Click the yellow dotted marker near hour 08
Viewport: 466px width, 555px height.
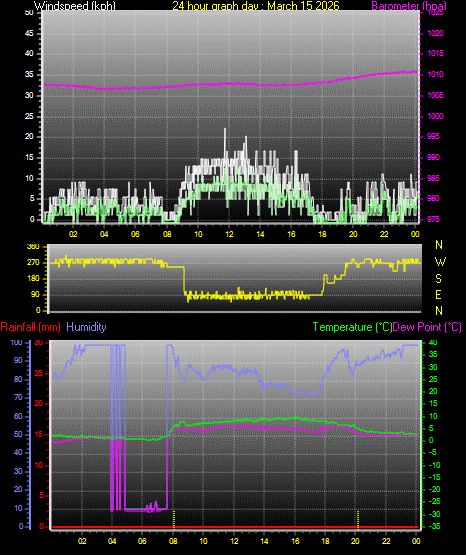point(174,519)
